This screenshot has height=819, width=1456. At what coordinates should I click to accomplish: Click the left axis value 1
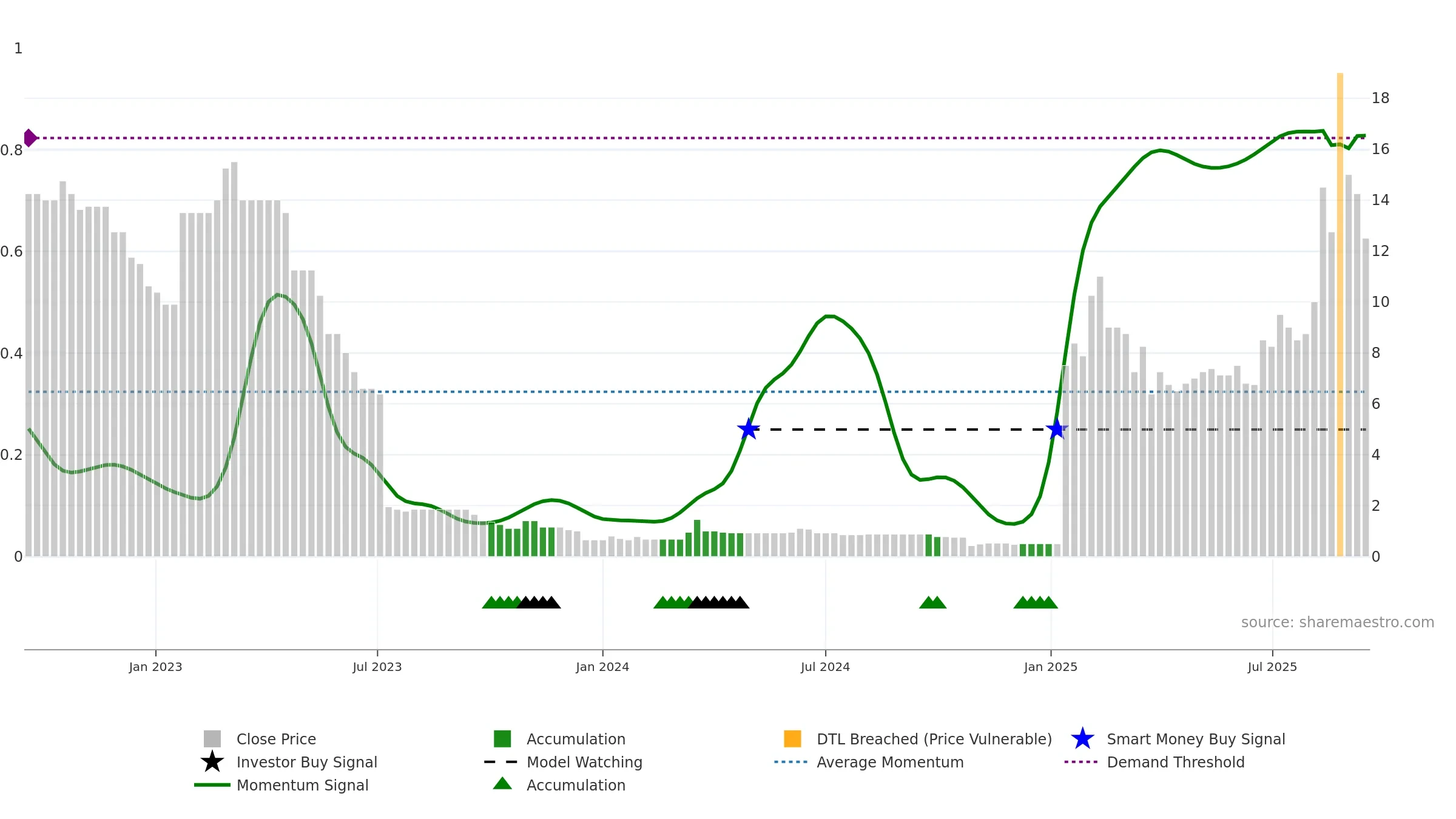click(18, 48)
